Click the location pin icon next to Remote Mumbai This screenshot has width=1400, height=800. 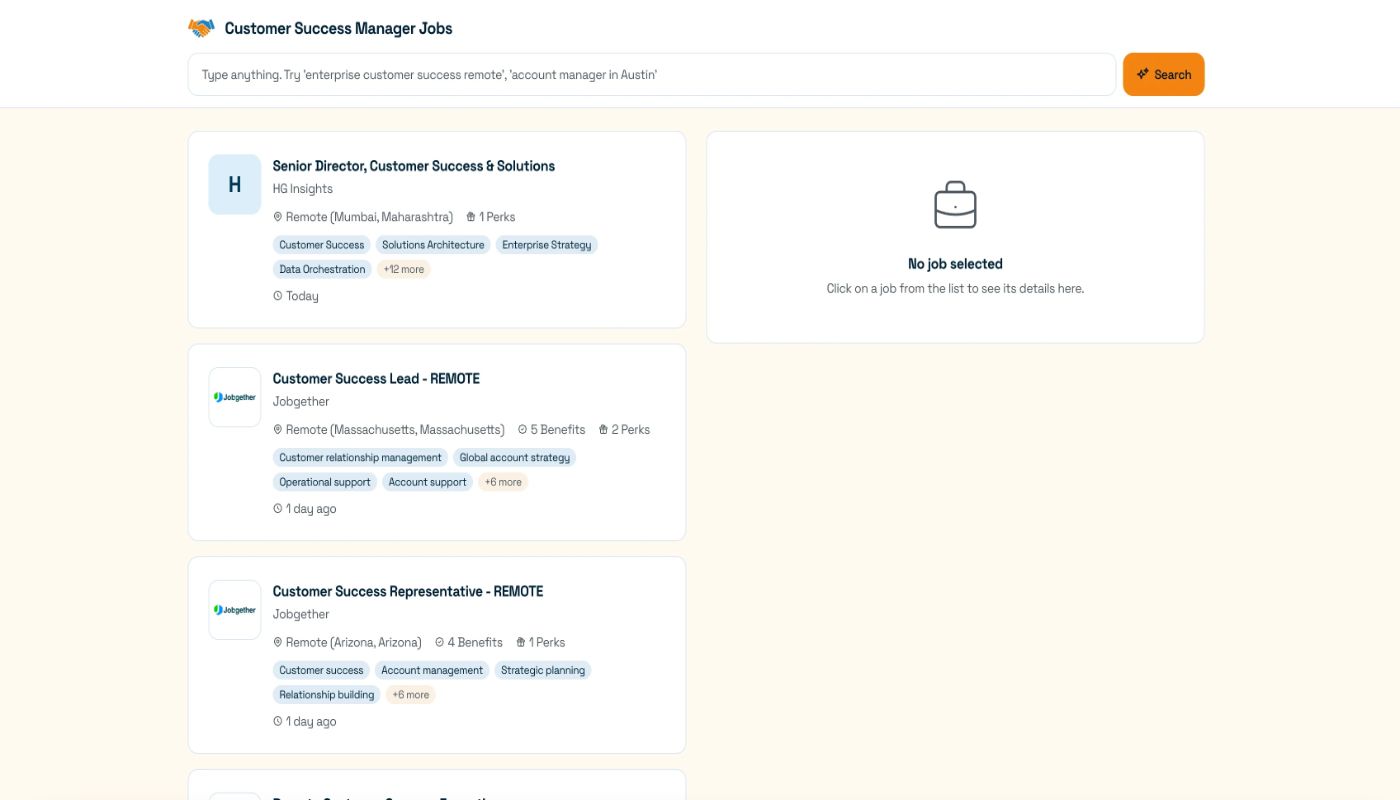click(277, 217)
